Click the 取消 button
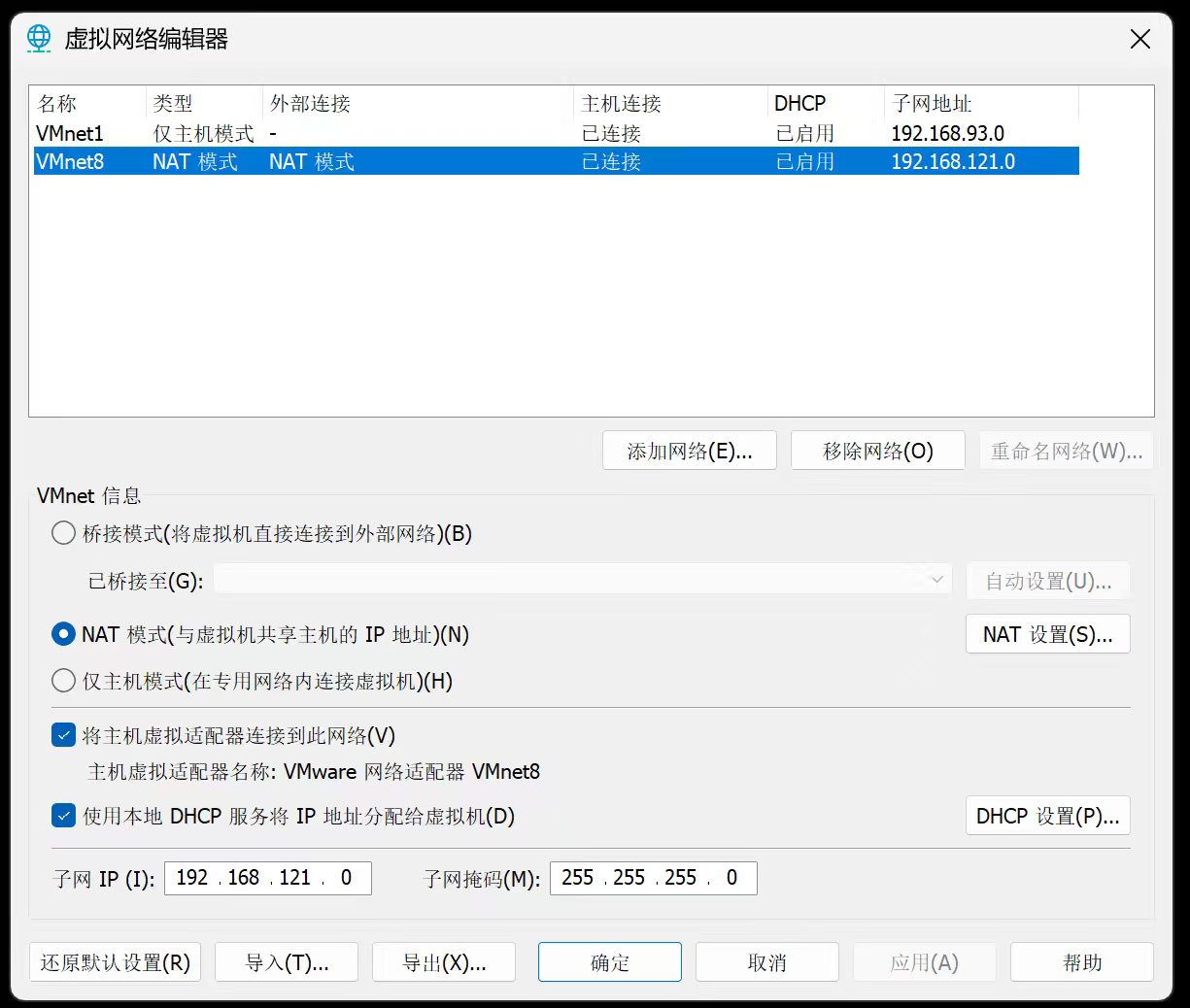 point(767,962)
